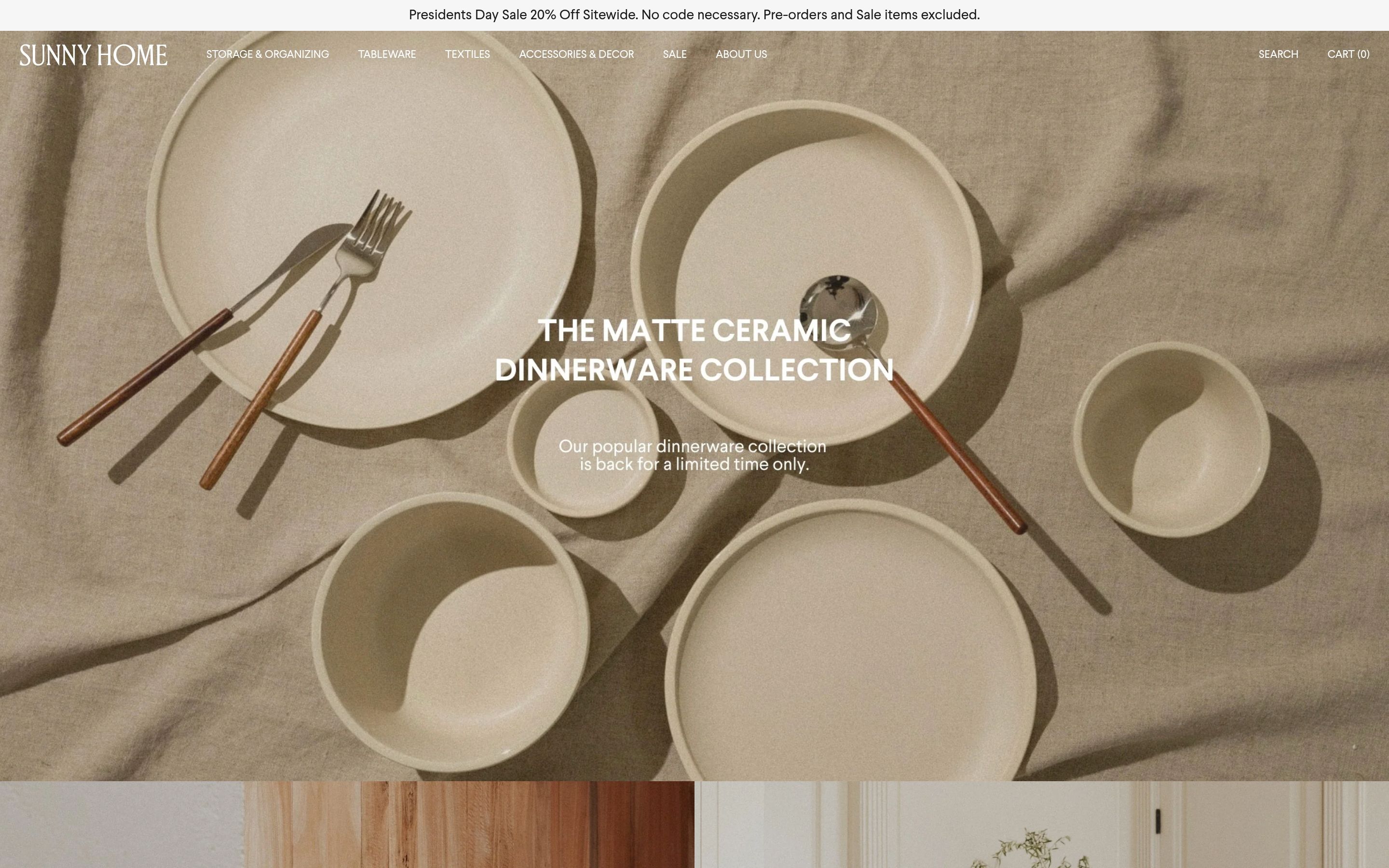Open the Search link in header
The width and height of the screenshot is (1389, 868).
1278,54
